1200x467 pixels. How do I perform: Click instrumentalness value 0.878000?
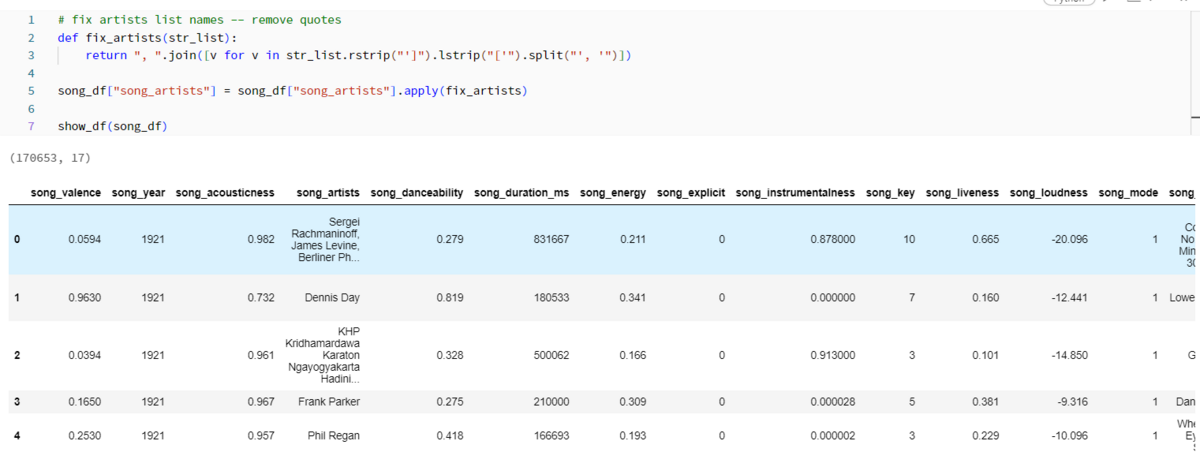point(832,240)
